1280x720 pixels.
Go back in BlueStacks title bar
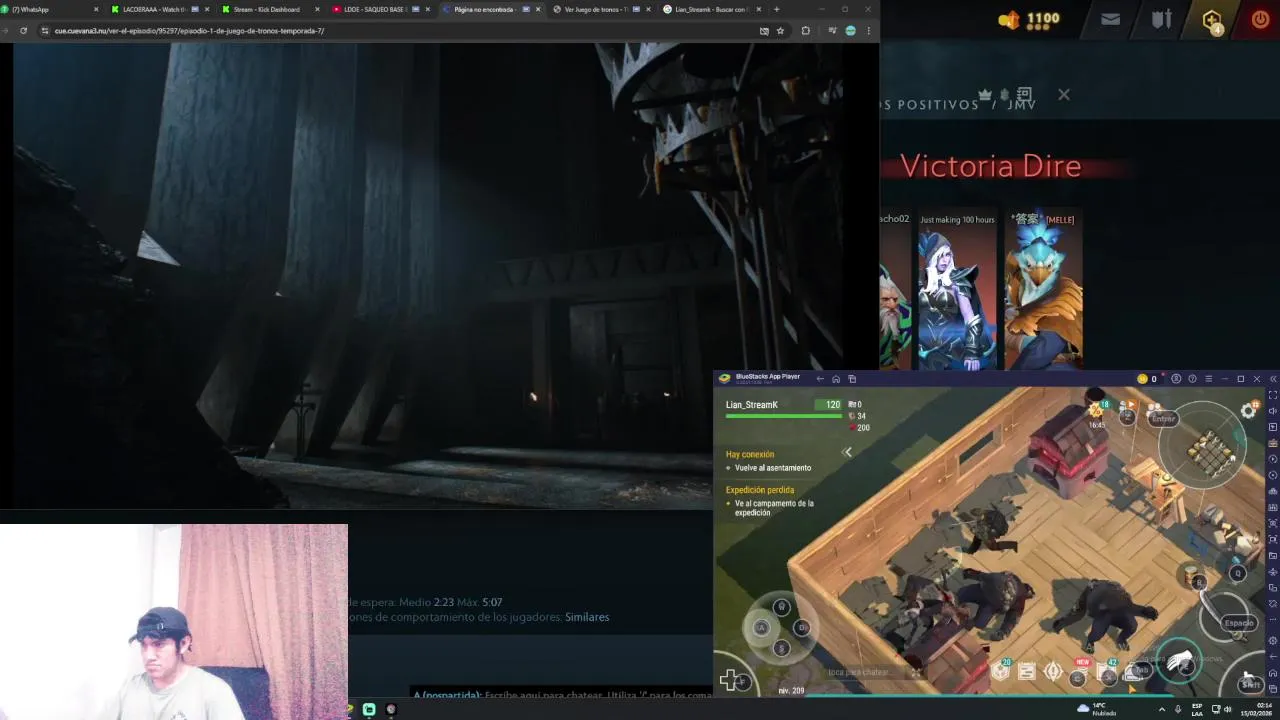point(820,379)
